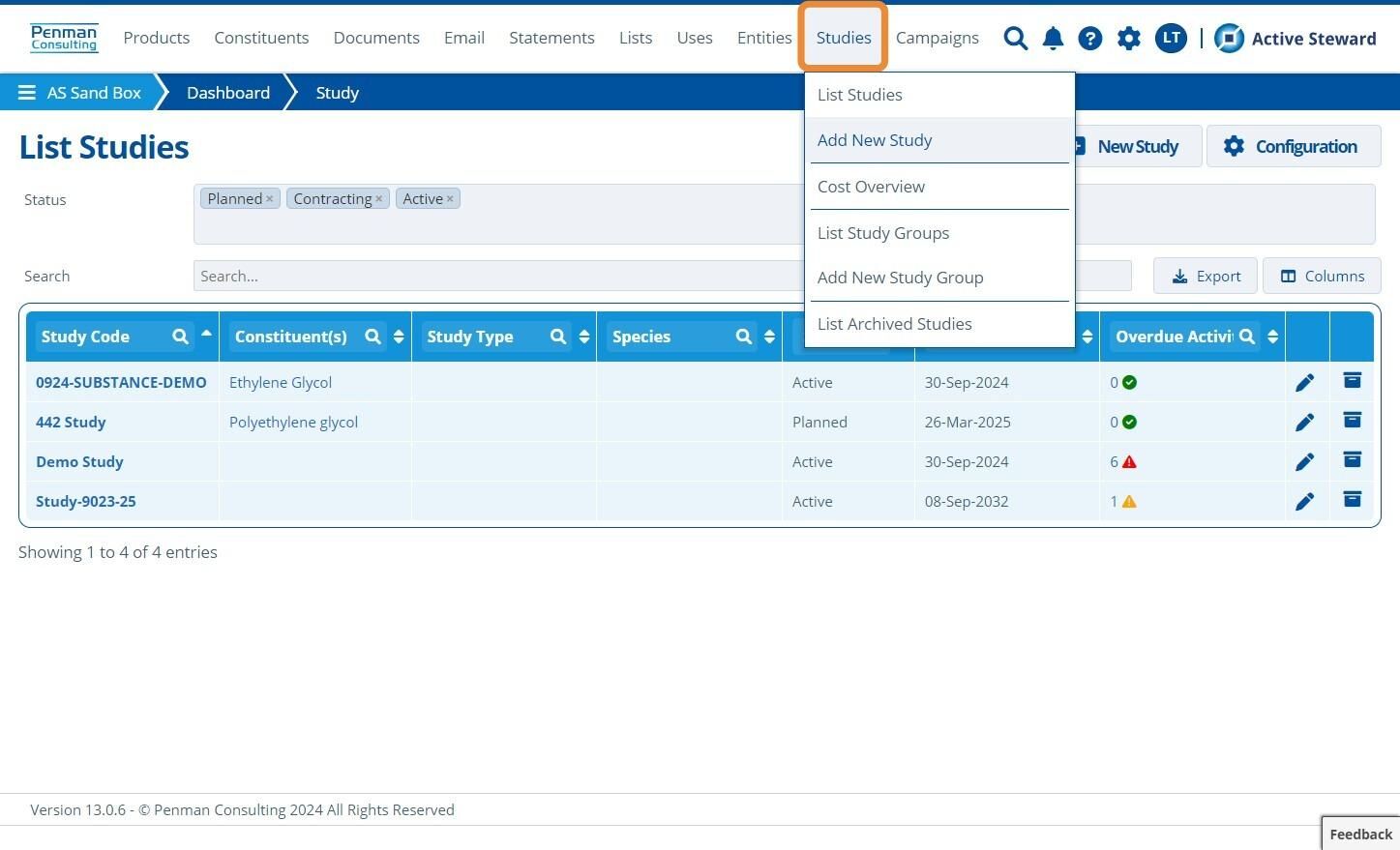The image size is (1400, 850).
Task: Open the 0924-SUBSTANCE-DEMO study link
Action: pyautogui.click(x=121, y=382)
